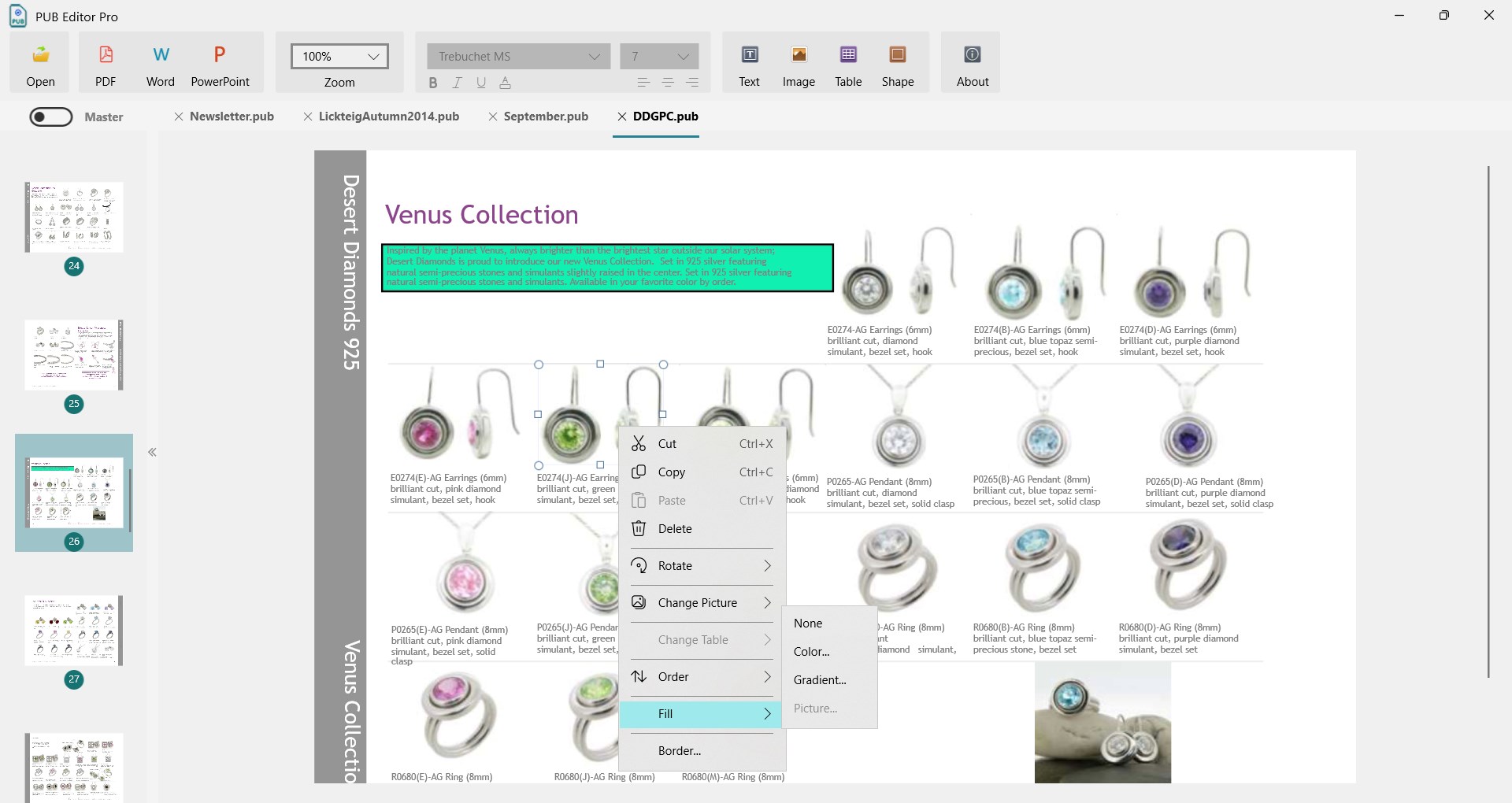
Task: Select the Table tool
Action: pyautogui.click(x=848, y=55)
